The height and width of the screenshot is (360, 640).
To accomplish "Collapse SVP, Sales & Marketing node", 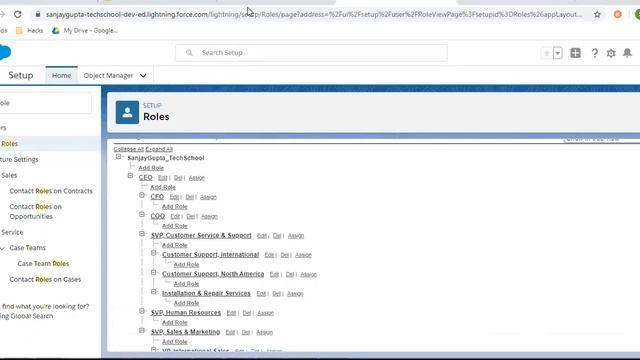I will point(142,330).
